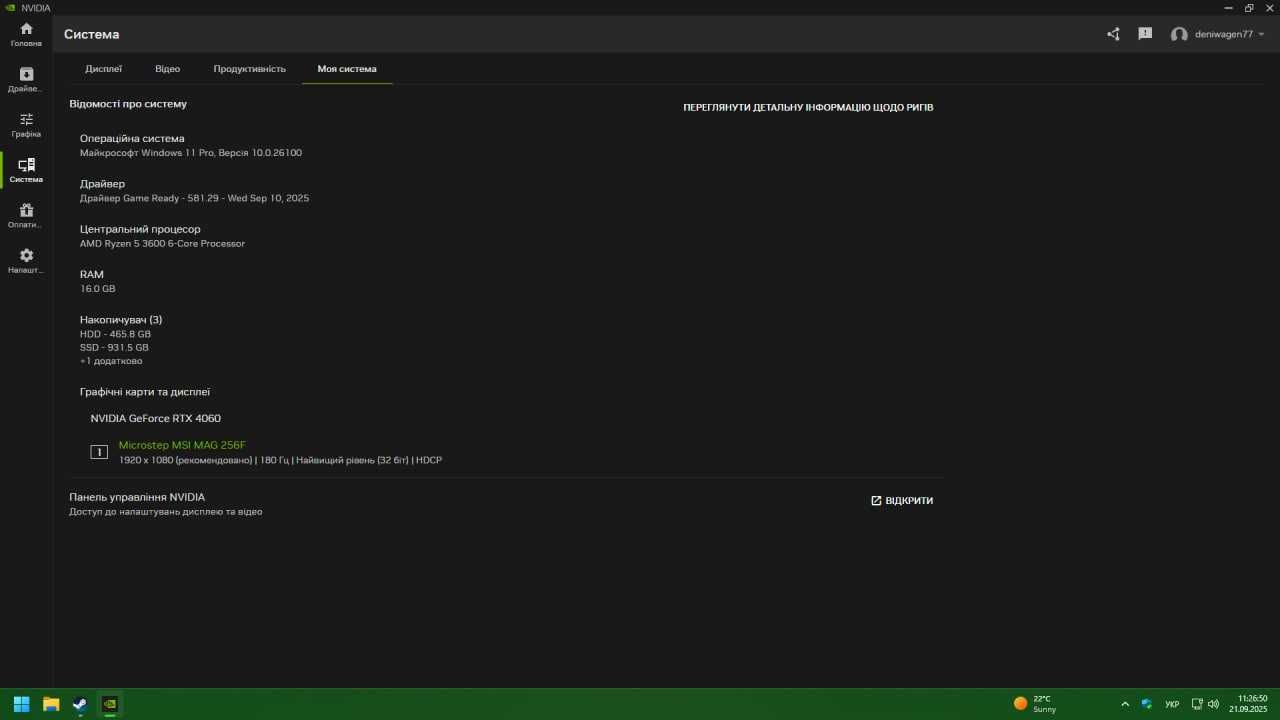The width and height of the screenshot is (1280, 720).
Task: Click the NVIDIA app taskbar icon
Action: pyautogui.click(x=110, y=704)
